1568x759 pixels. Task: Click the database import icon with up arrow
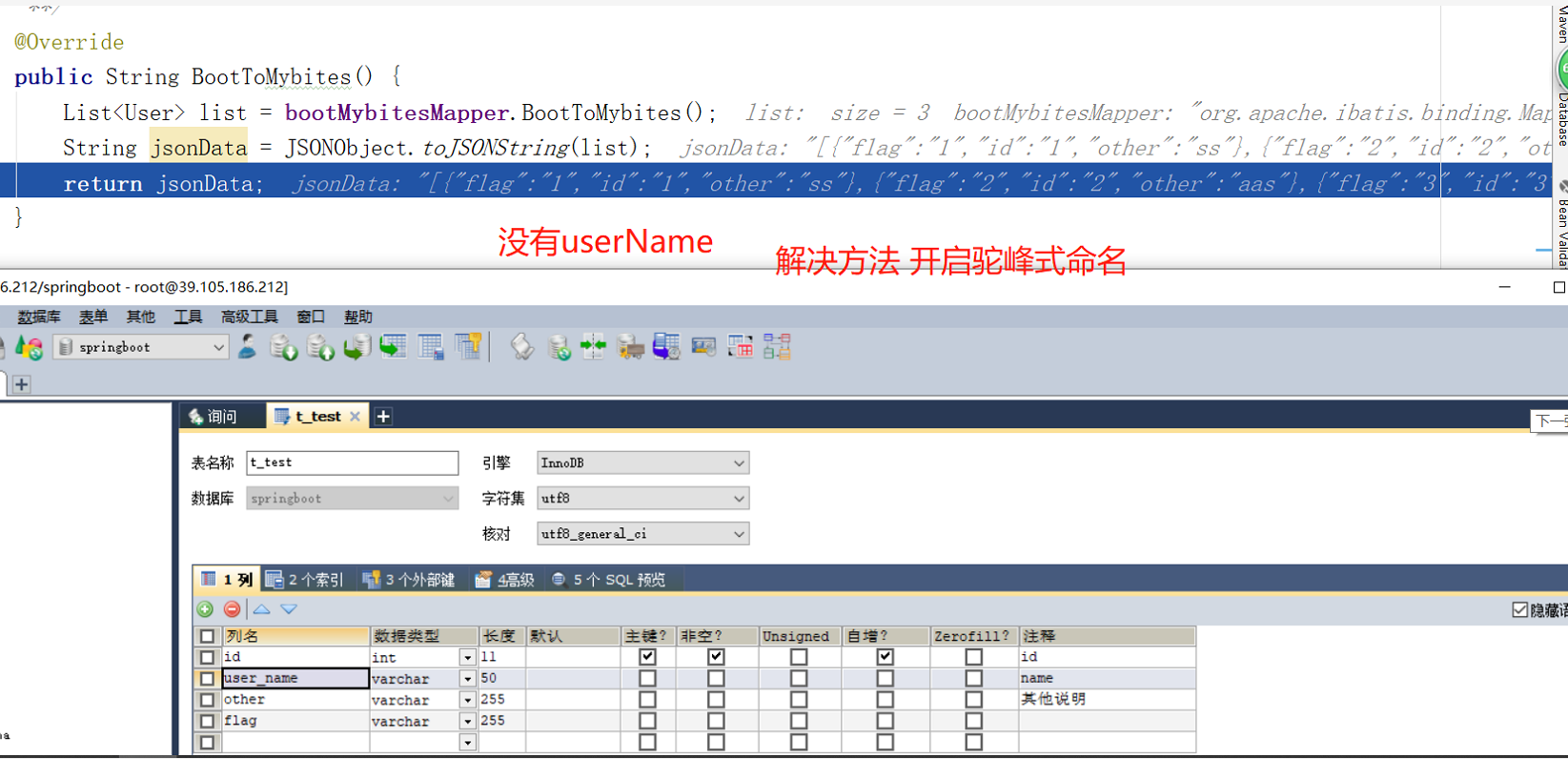[320, 348]
